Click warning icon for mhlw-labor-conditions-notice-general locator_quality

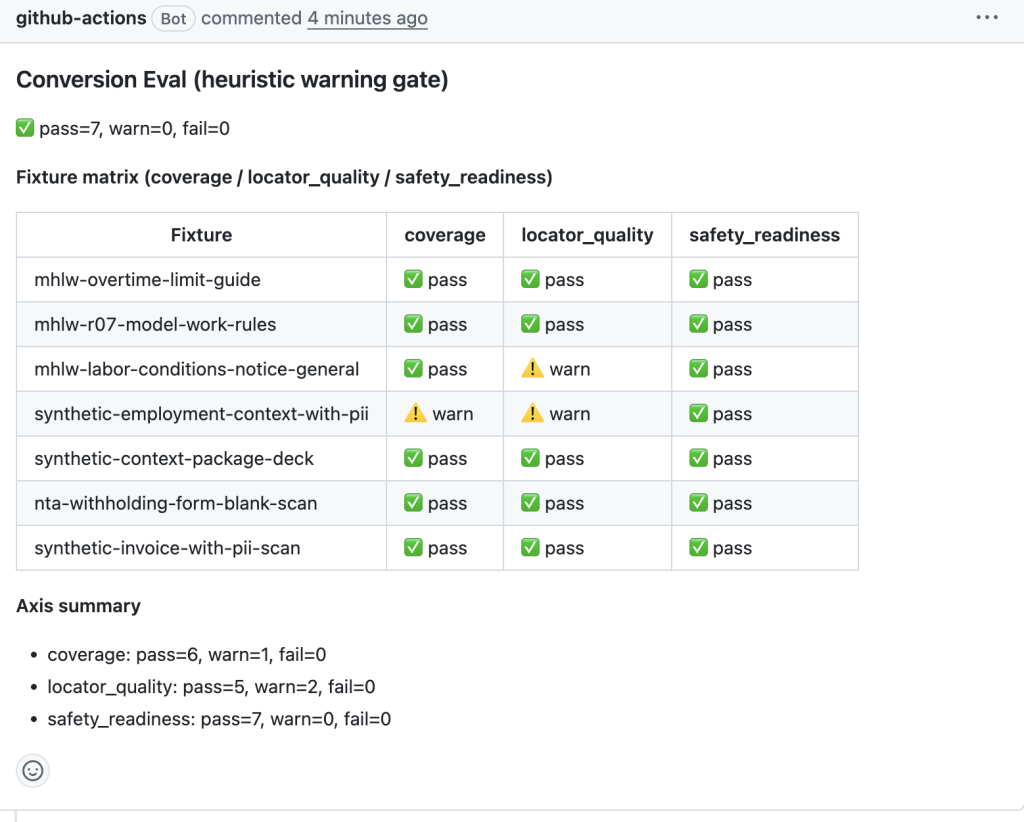point(532,369)
